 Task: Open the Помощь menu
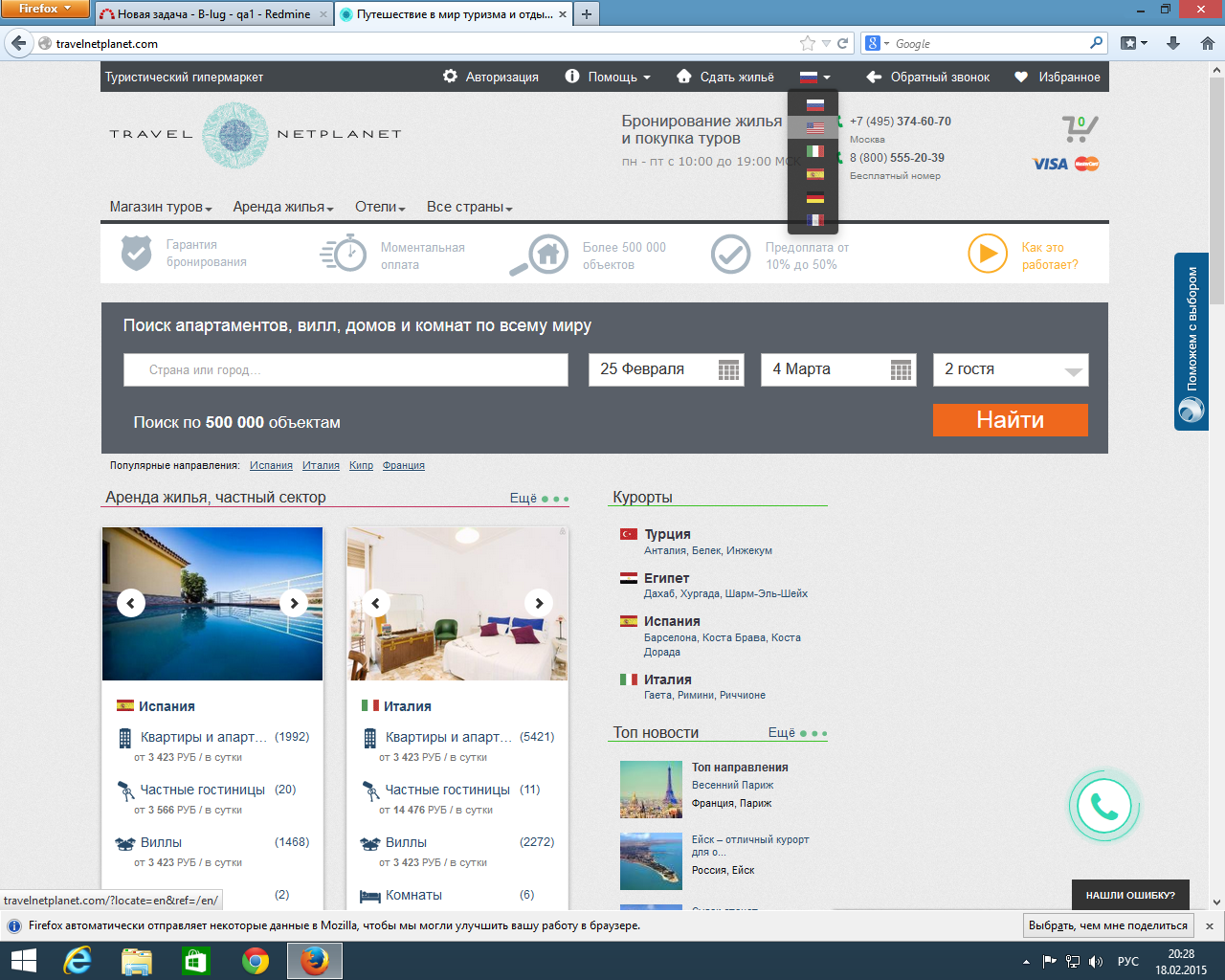pos(608,77)
